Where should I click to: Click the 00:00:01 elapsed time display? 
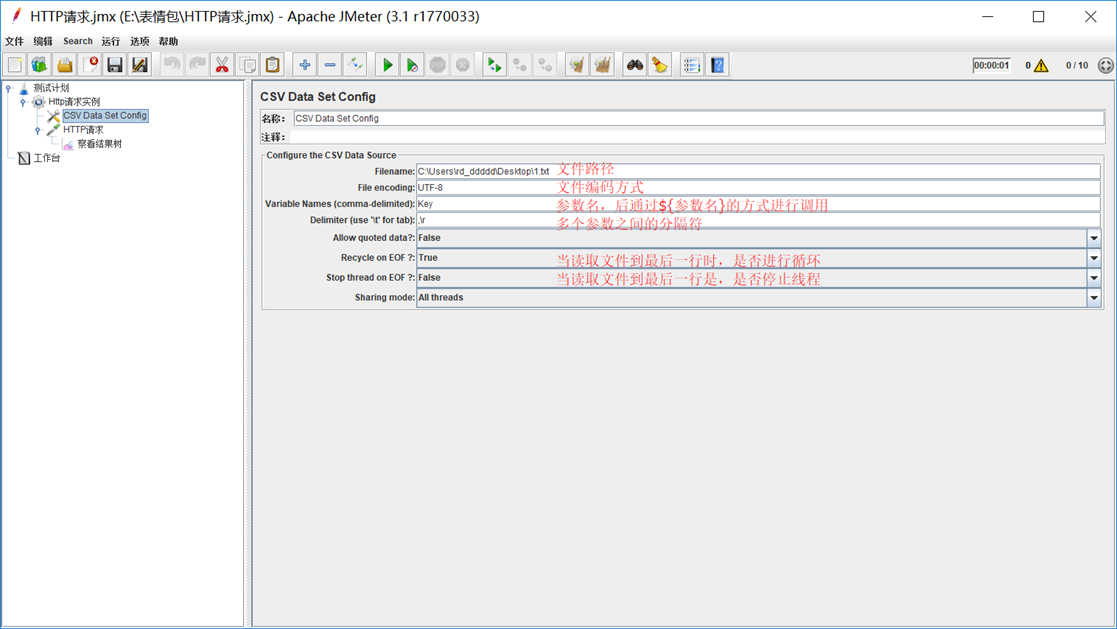tap(992, 66)
